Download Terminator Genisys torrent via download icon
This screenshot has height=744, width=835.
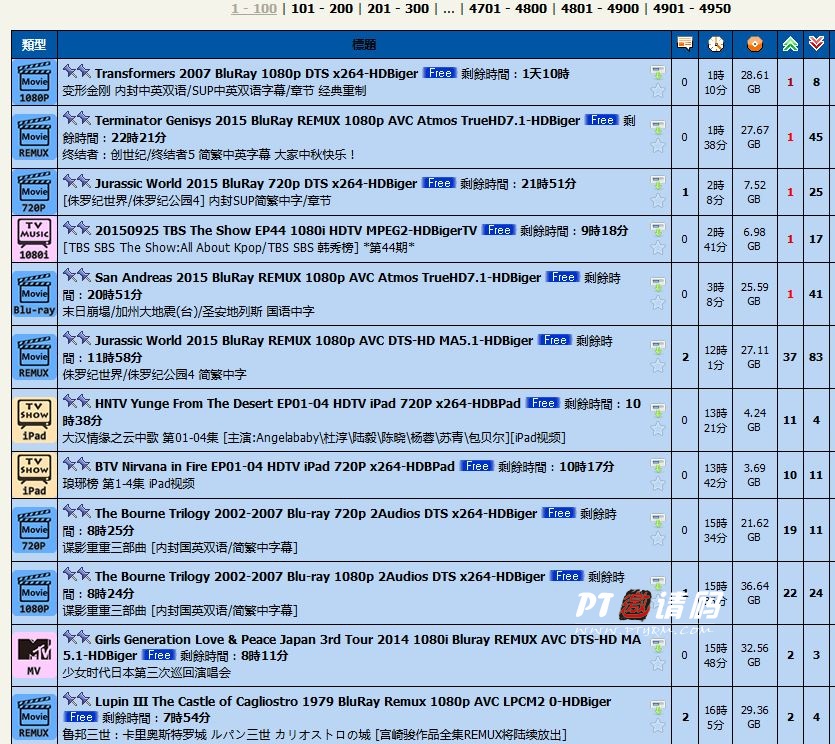[x=658, y=127]
